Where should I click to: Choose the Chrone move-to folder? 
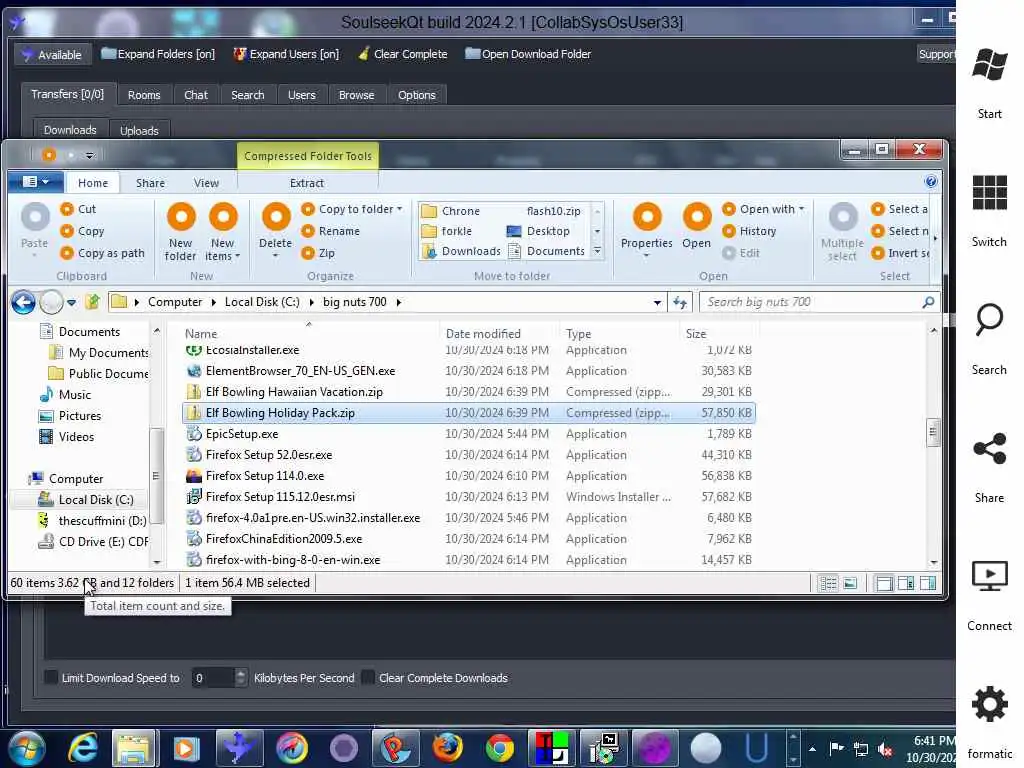point(451,211)
